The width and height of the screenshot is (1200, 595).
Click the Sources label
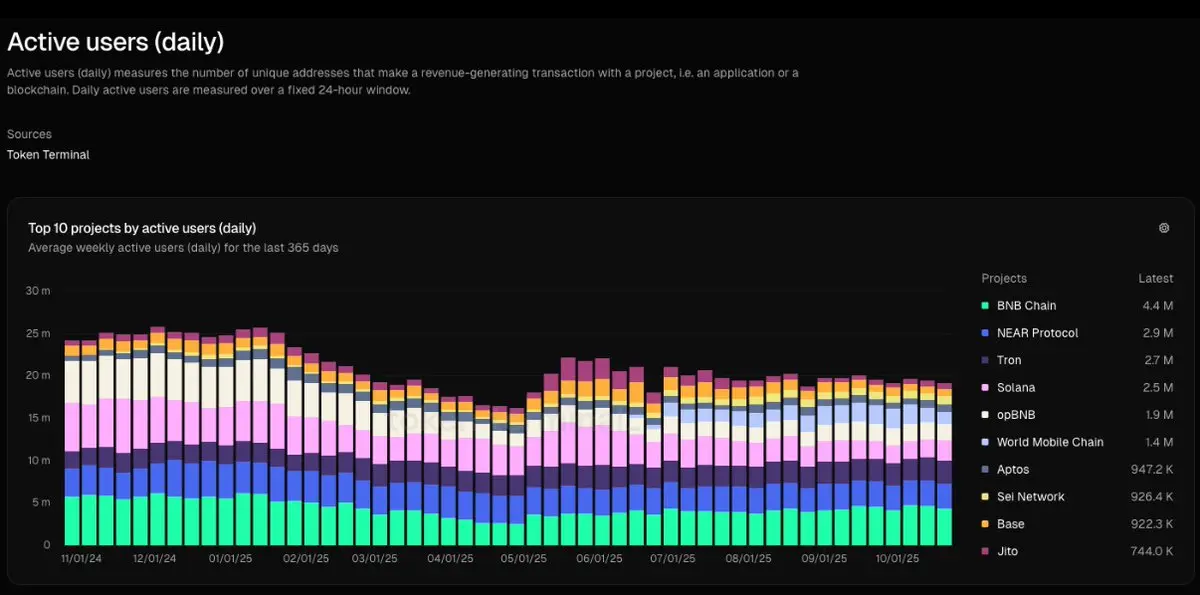(29, 134)
